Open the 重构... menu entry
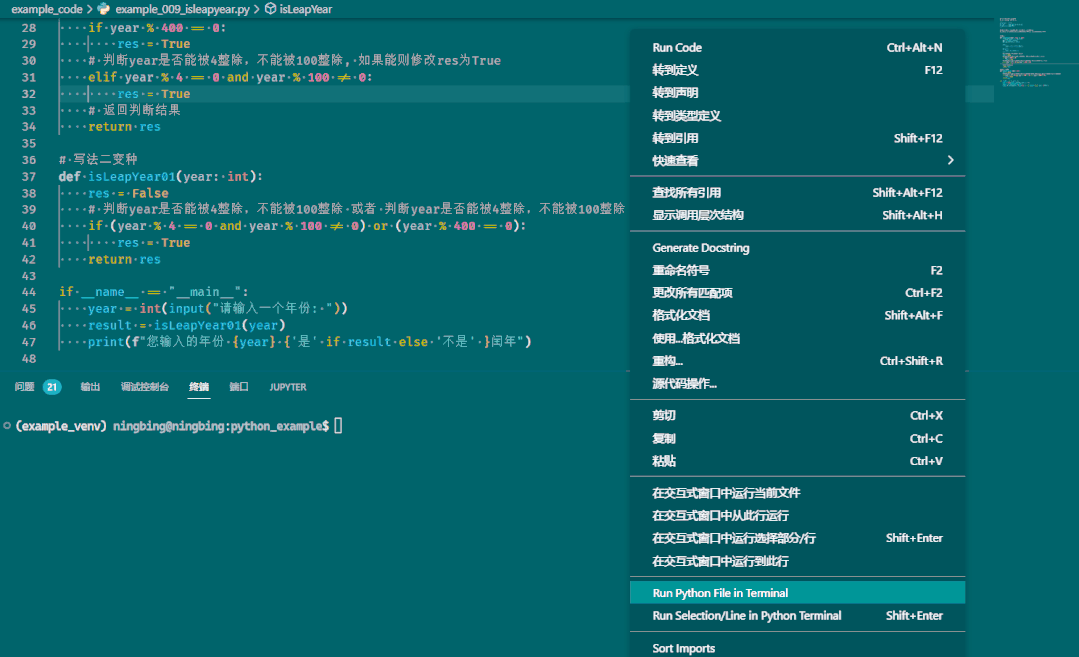The image size is (1079, 657). [797, 361]
